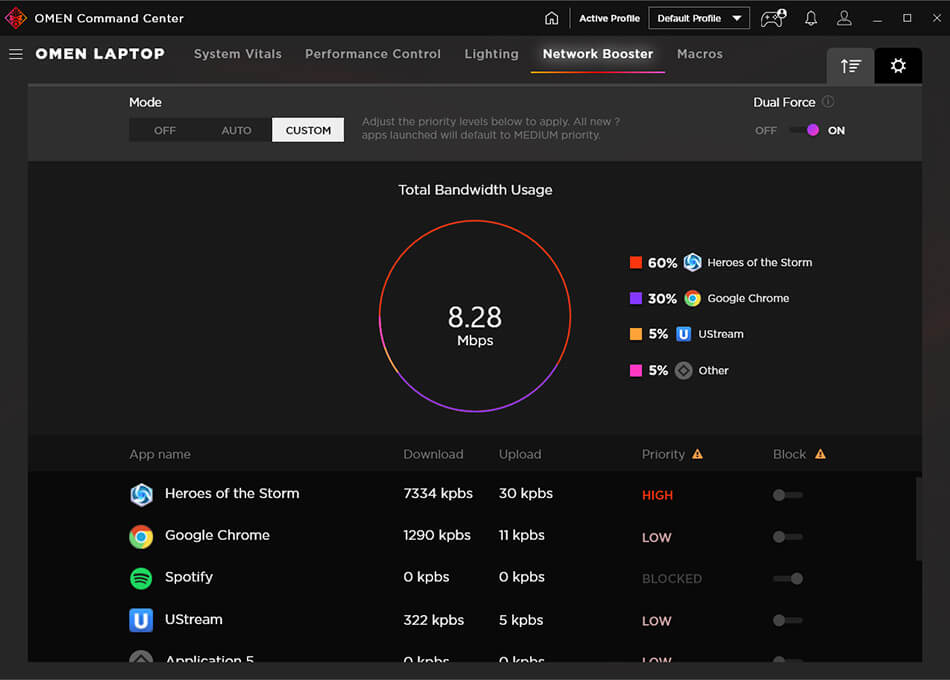Block Heroes of the Storm
950x680 pixels.
[788, 495]
